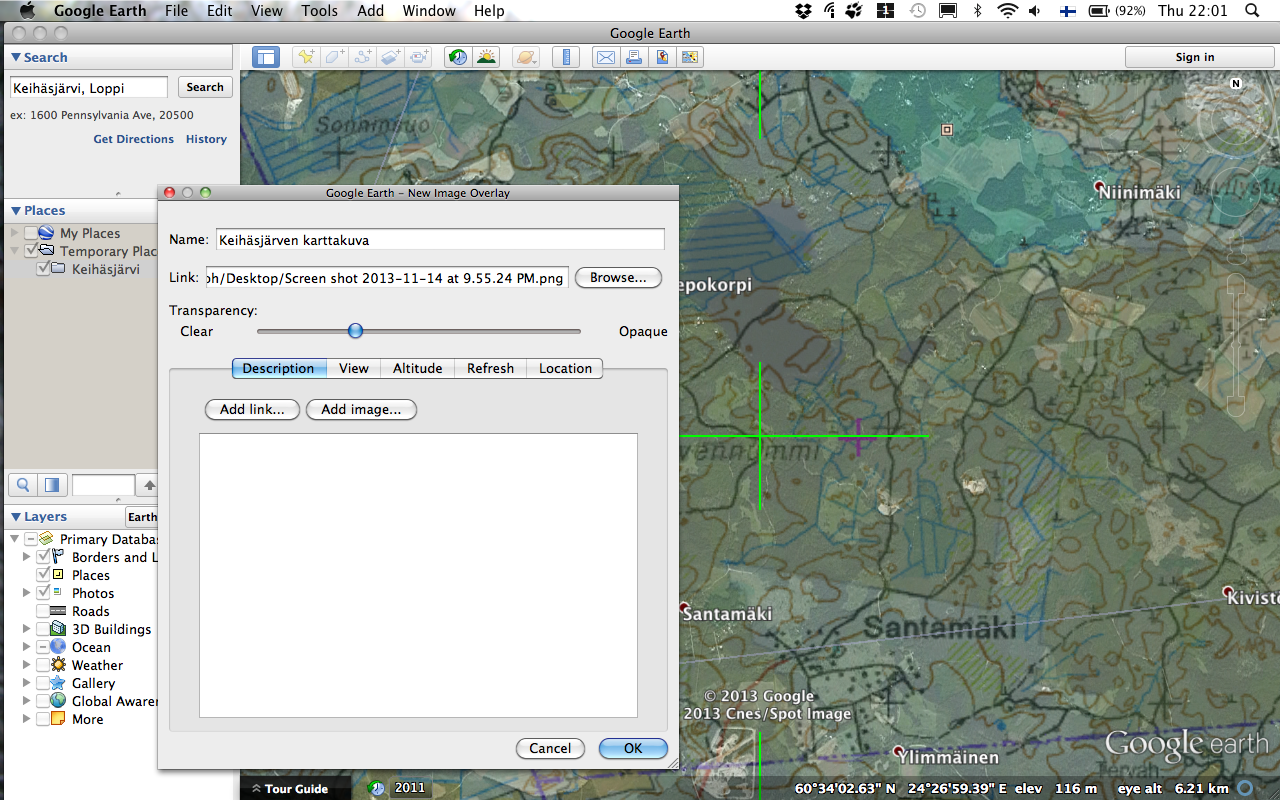Open the Tools menu
1280x800 pixels.
(x=319, y=11)
